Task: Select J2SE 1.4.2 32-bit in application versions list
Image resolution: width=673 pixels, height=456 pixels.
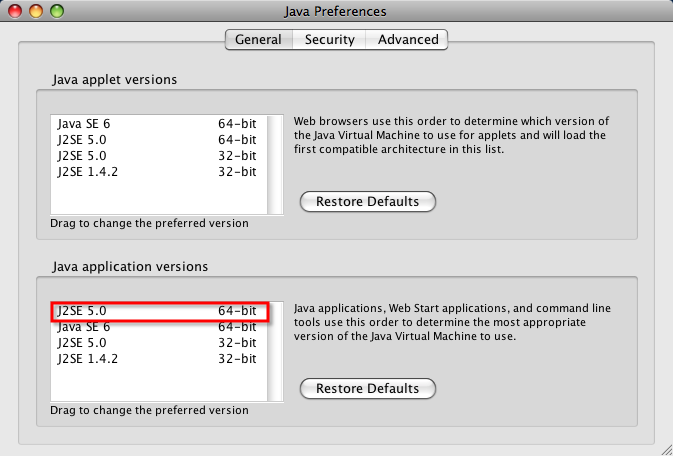Action: pos(159,359)
